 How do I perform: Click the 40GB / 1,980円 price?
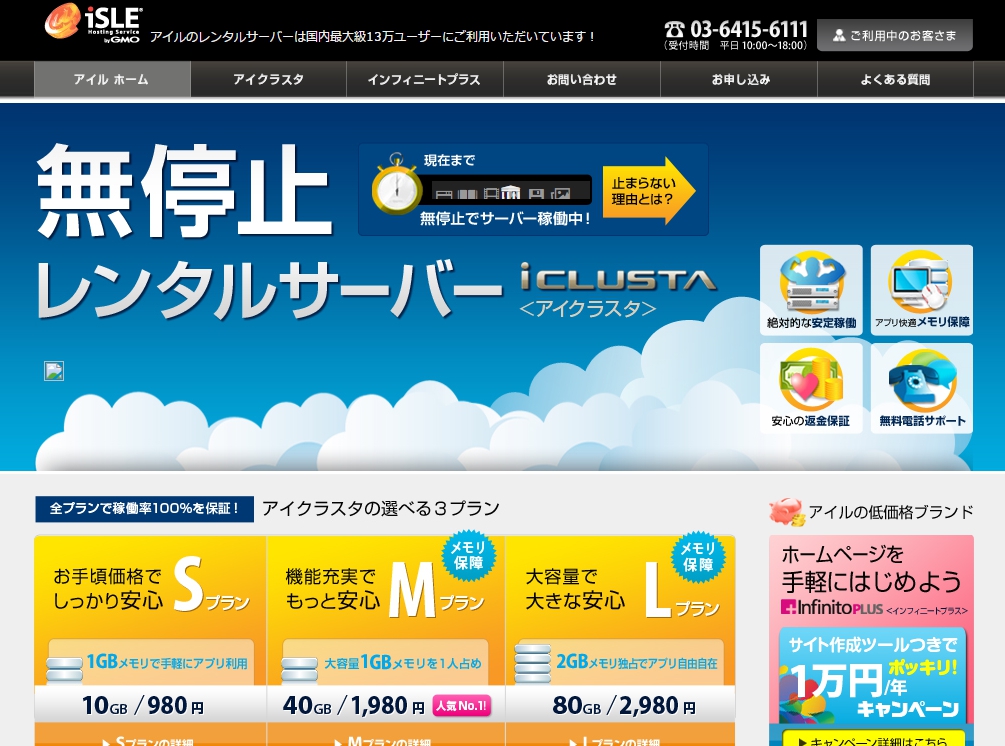point(354,706)
